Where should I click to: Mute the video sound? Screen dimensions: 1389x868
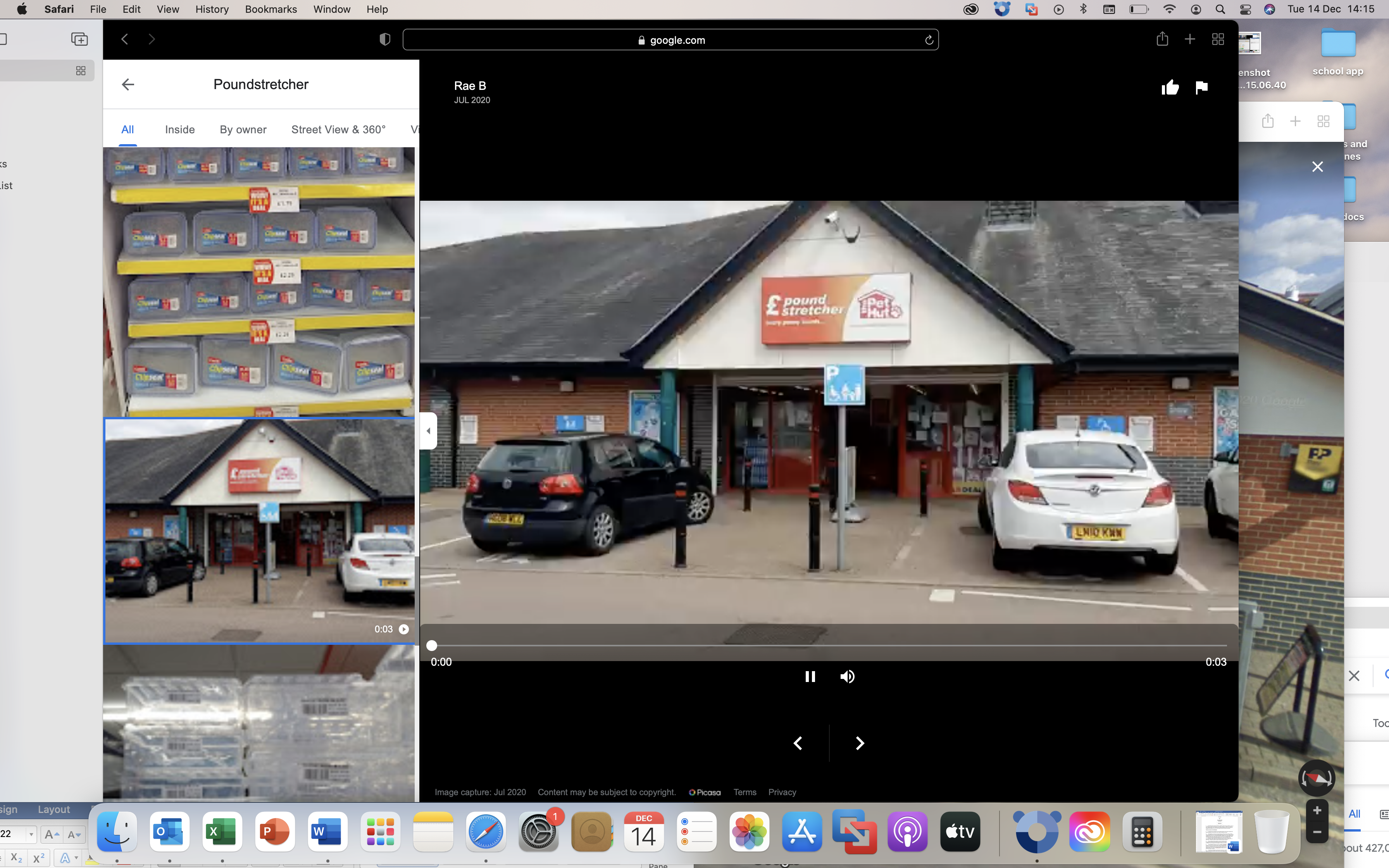847,676
